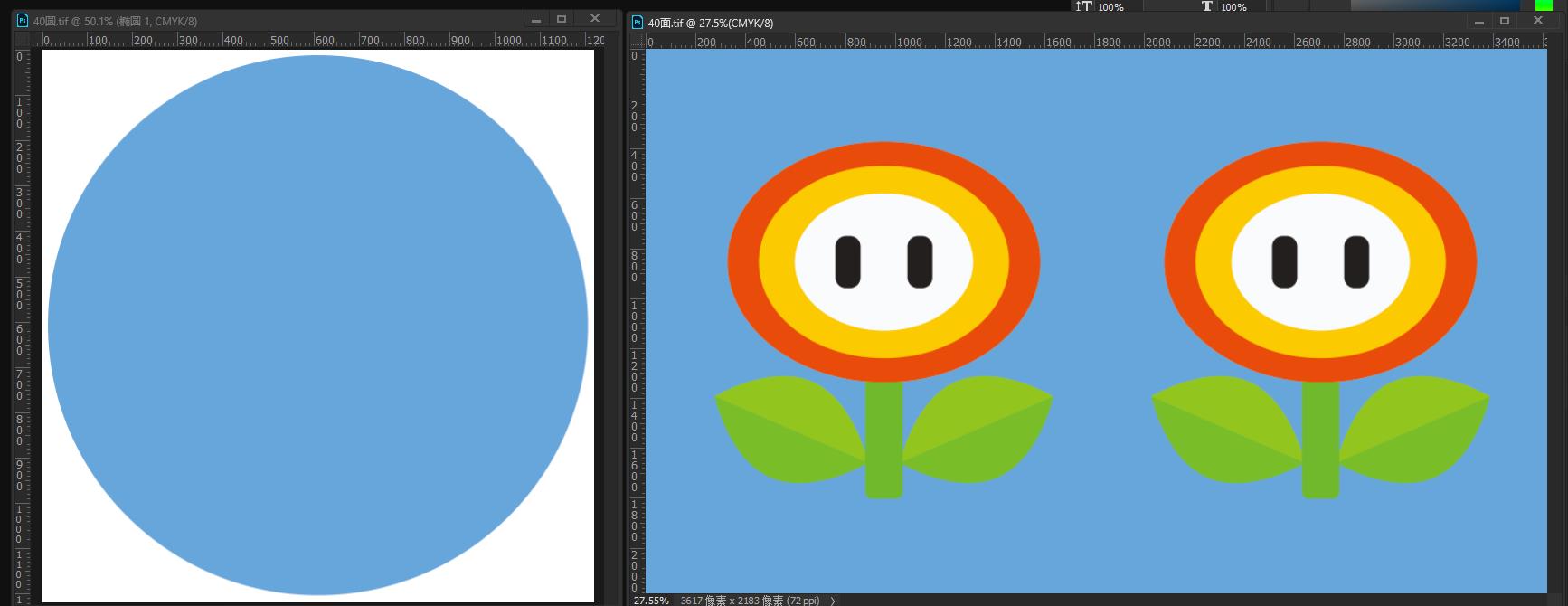The height and width of the screenshot is (606, 1568).
Task: Expand the status bar info arrow
Action: pyautogui.click(x=833, y=601)
